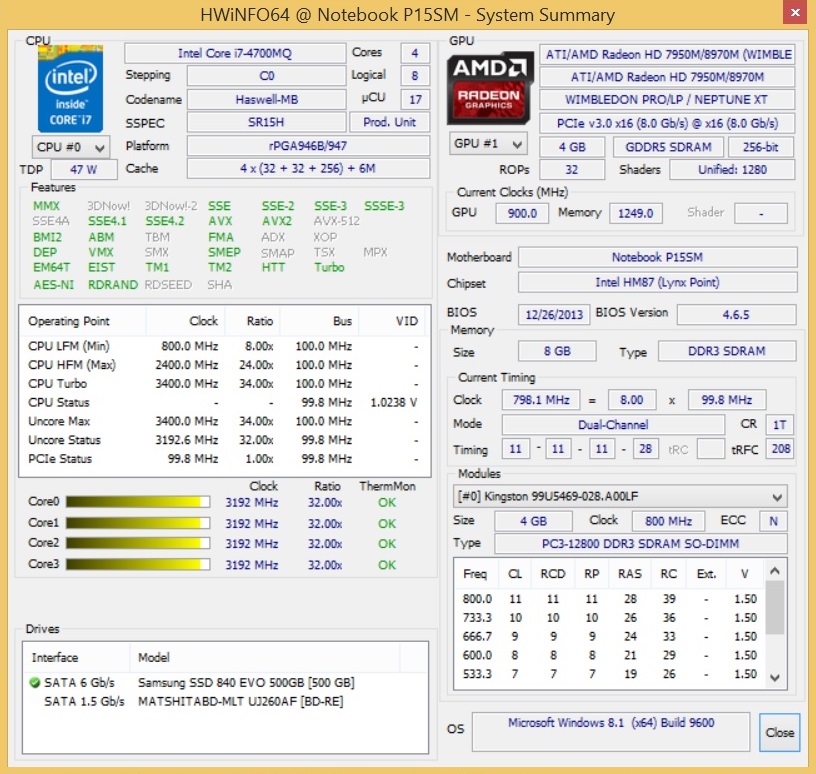Click the Core1 usage bar
816x774 pixels.
pyautogui.click(x=138, y=523)
